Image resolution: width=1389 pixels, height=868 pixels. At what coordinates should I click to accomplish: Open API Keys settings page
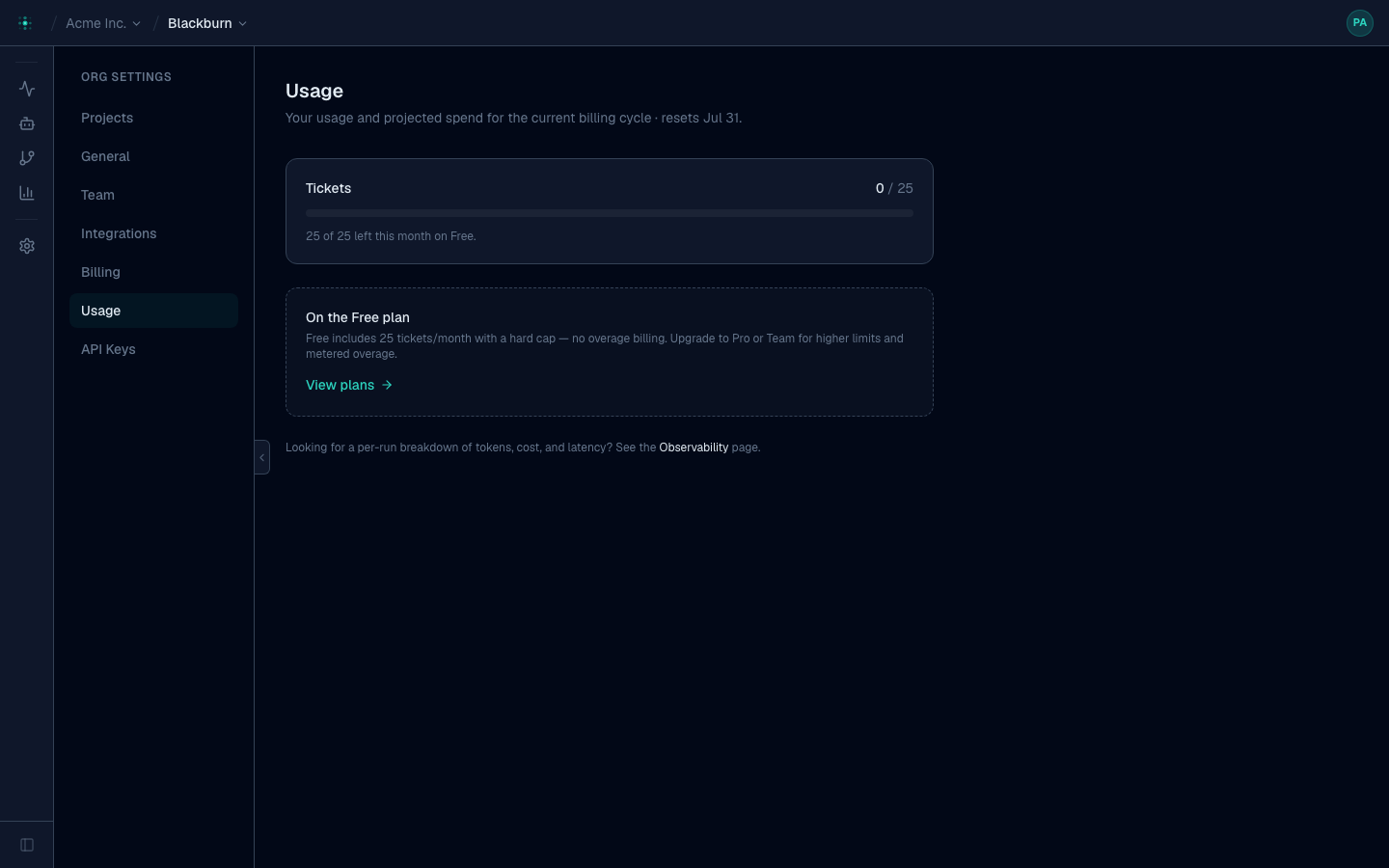(x=153, y=349)
